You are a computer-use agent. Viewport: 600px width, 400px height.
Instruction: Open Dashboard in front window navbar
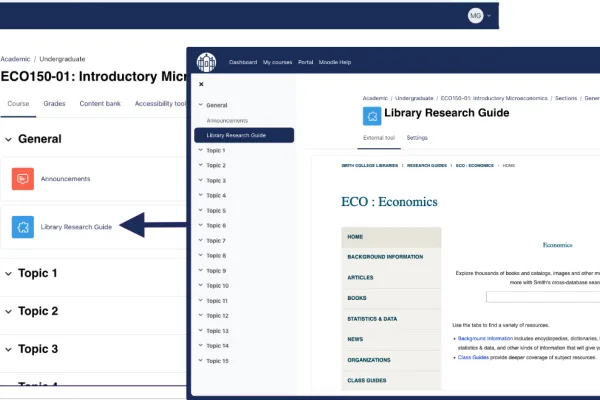click(243, 62)
